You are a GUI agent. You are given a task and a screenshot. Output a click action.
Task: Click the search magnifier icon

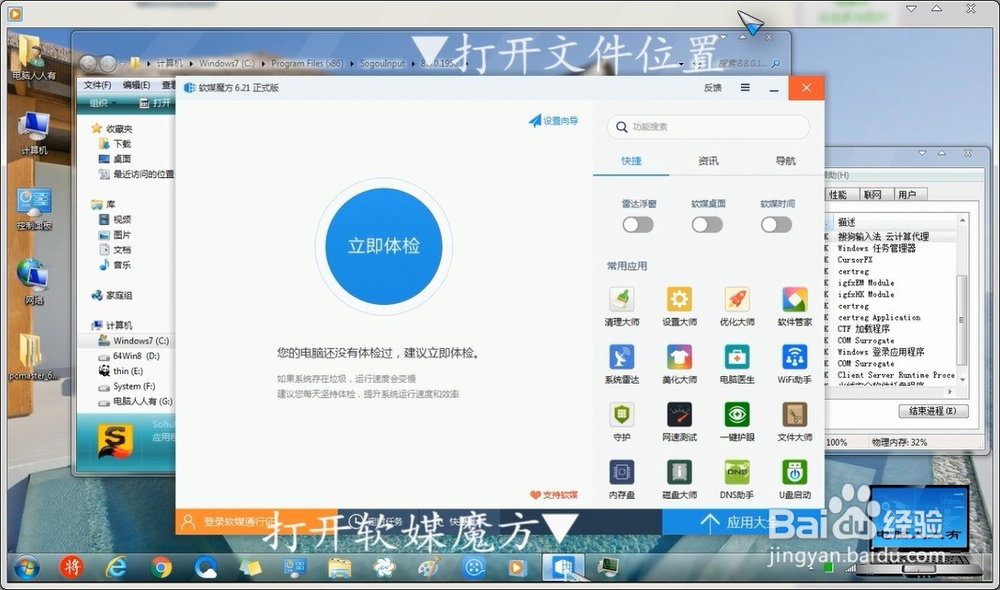tap(622, 127)
